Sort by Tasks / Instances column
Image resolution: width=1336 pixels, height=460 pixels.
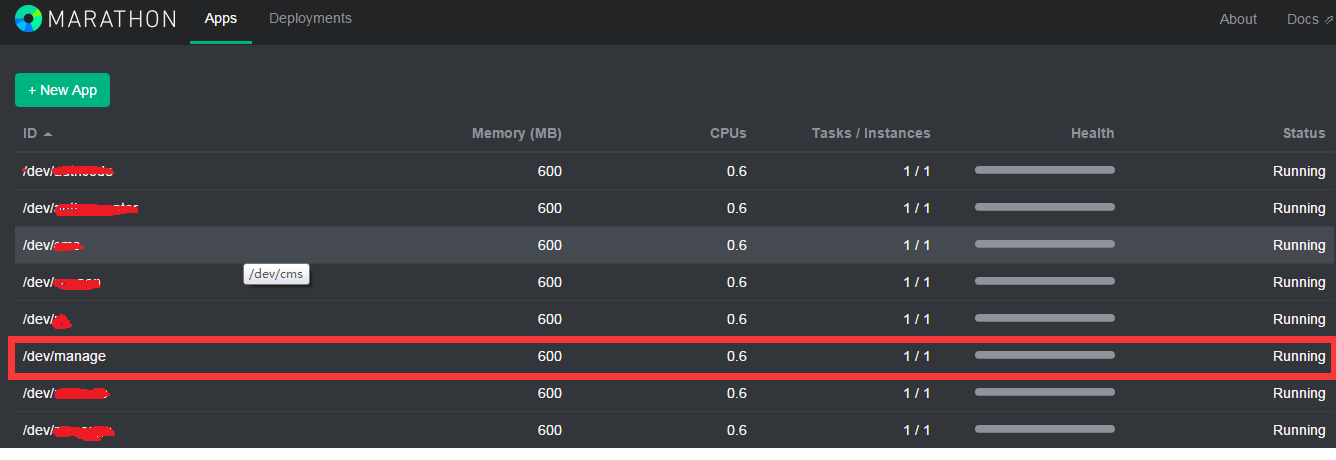(x=870, y=133)
